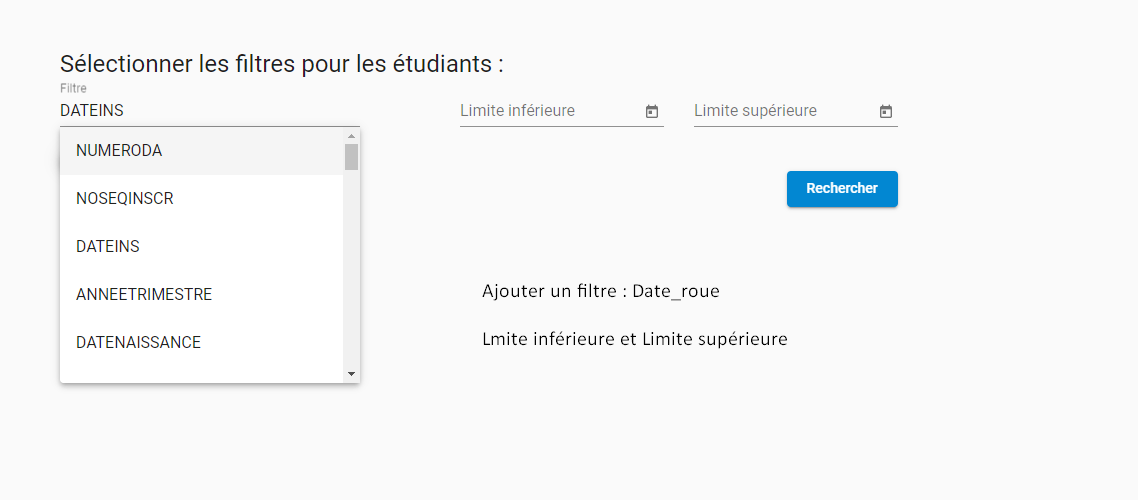Click the note Ajouter un filtre : Date_roue
Viewport: 1138px width, 500px height.
tap(600, 292)
